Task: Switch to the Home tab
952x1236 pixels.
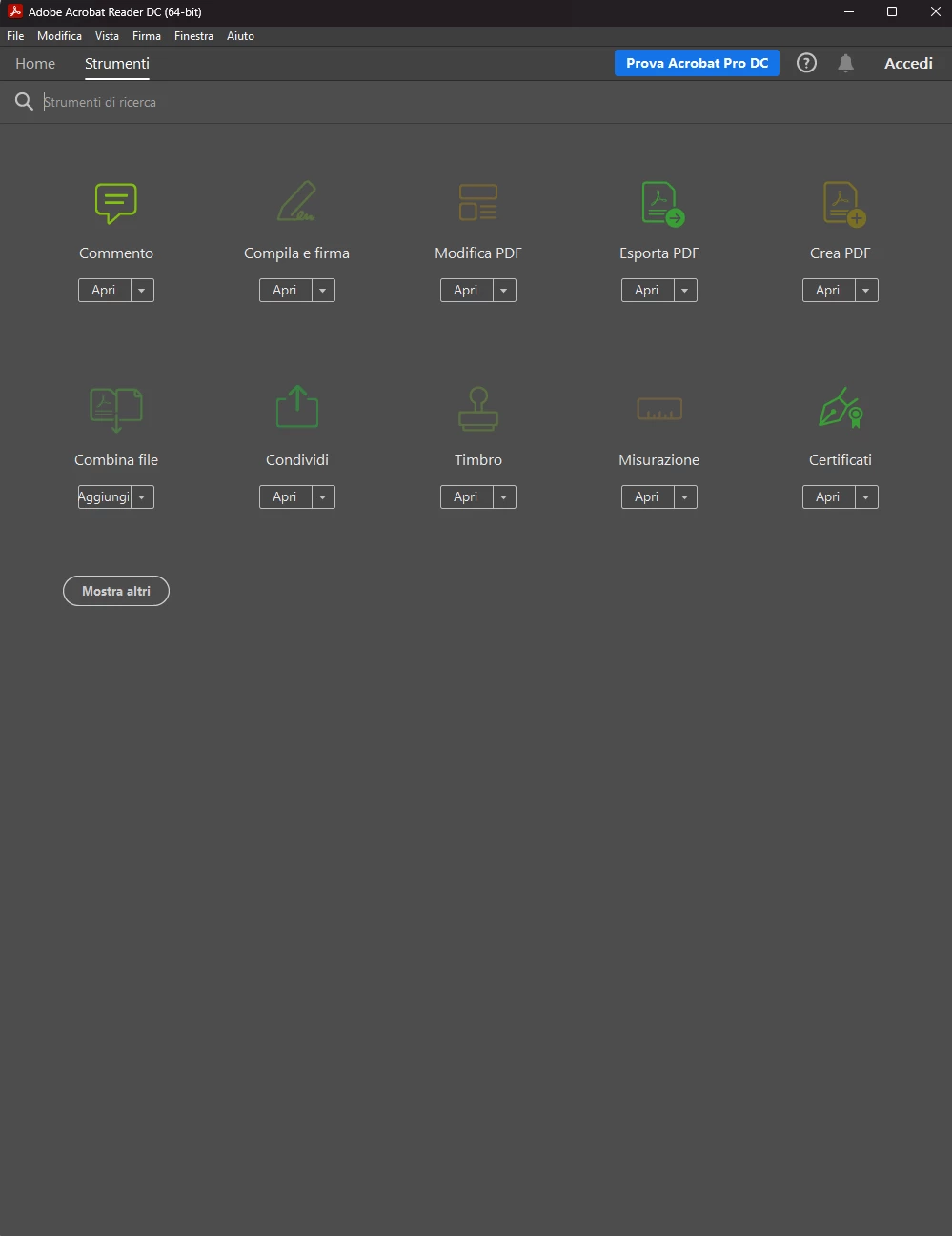Action: coord(35,63)
